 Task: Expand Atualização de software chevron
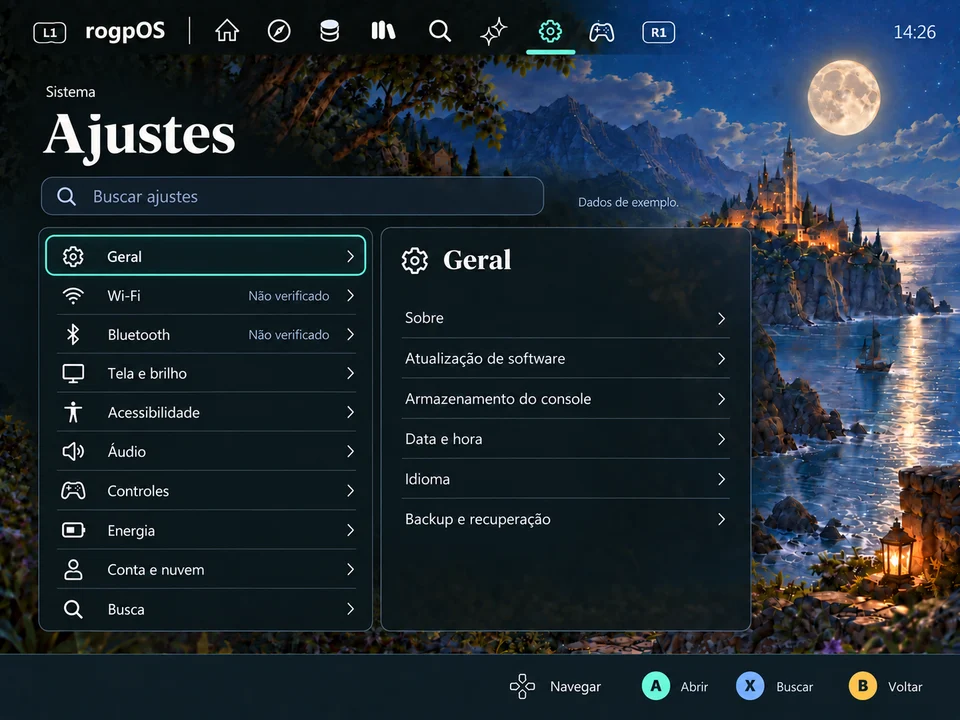pos(721,359)
